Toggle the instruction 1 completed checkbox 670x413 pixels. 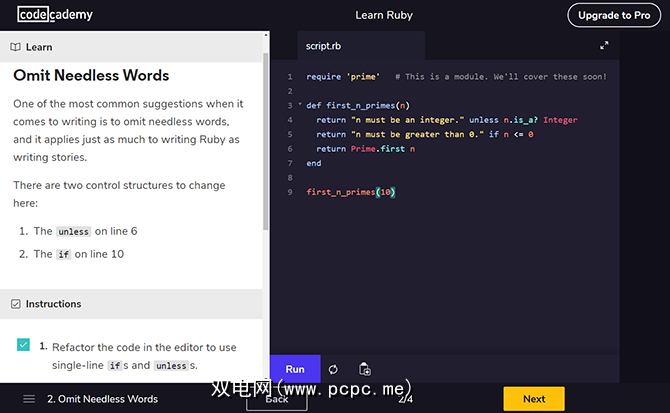click(x=24, y=344)
